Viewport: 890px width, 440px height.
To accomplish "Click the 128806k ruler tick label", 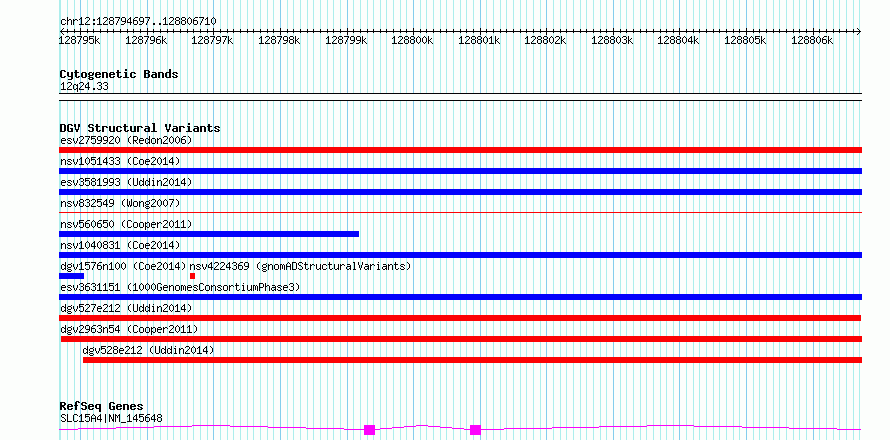I will tap(812, 40).
